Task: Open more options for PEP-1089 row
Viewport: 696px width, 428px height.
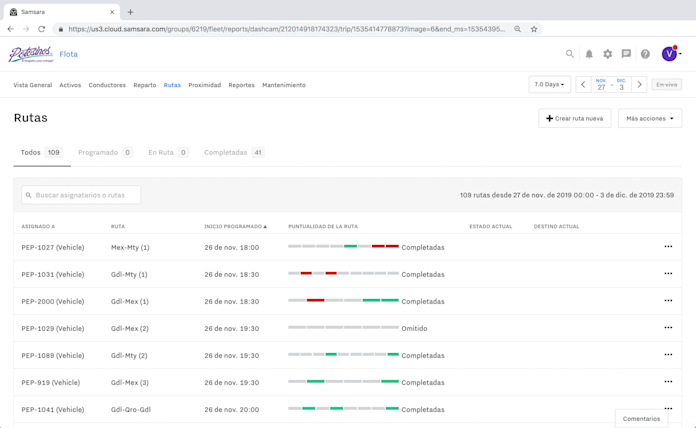Action: [668, 355]
